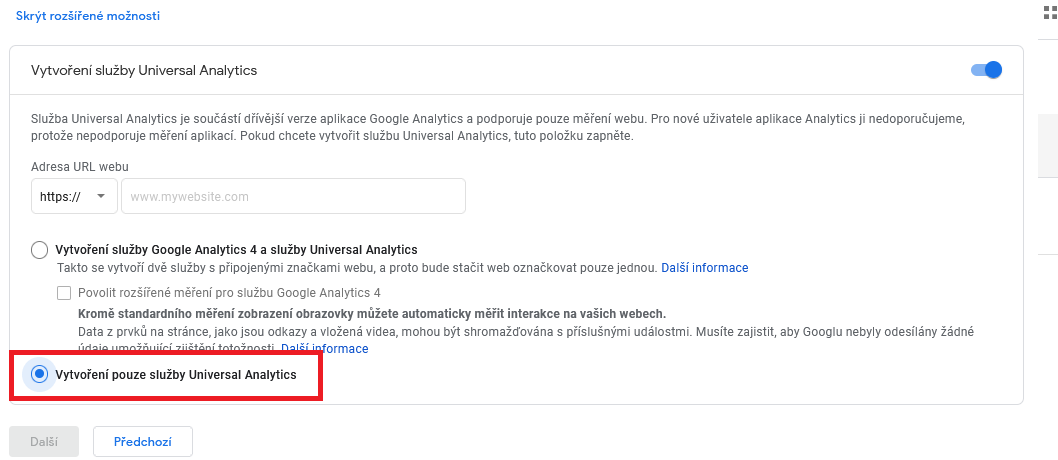1058x460 pixels.
Task: Enable Povolit rozšířené měření checkbox
Action: (x=64, y=293)
